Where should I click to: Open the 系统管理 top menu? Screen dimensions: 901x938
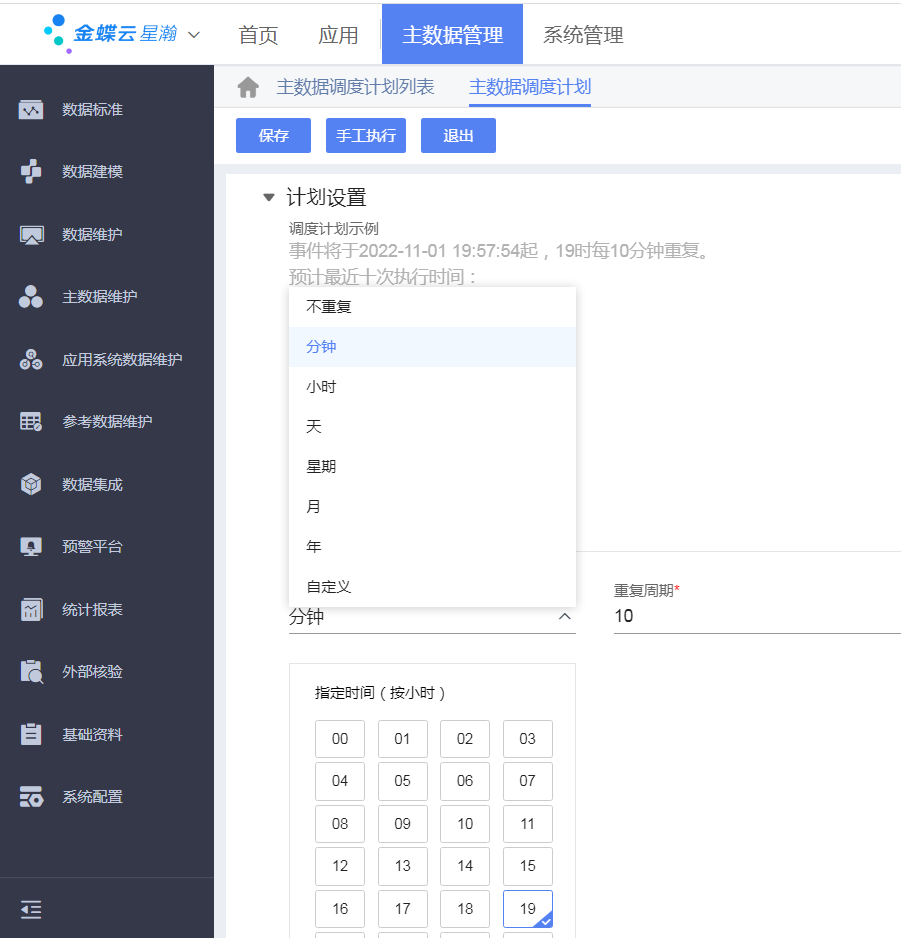pyautogui.click(x=583, y=35)
